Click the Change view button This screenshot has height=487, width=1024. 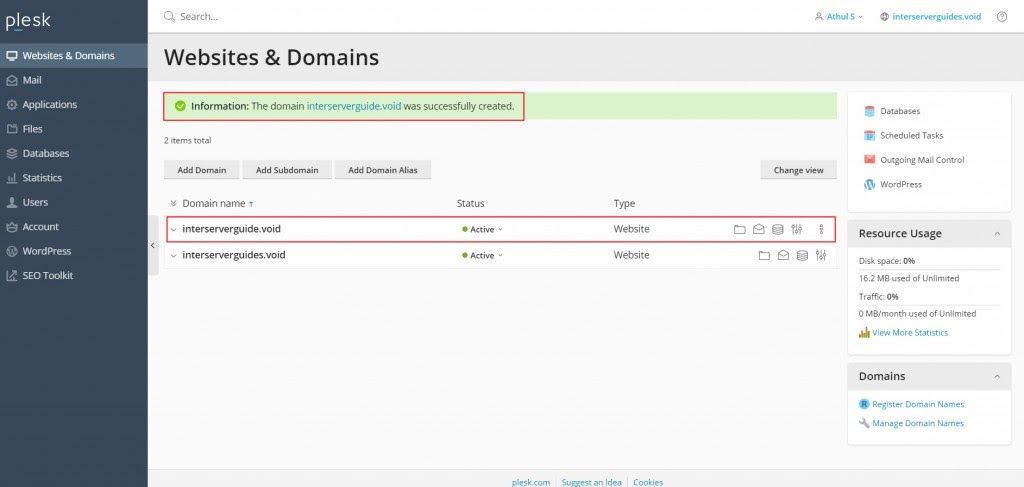click(799, 170)
